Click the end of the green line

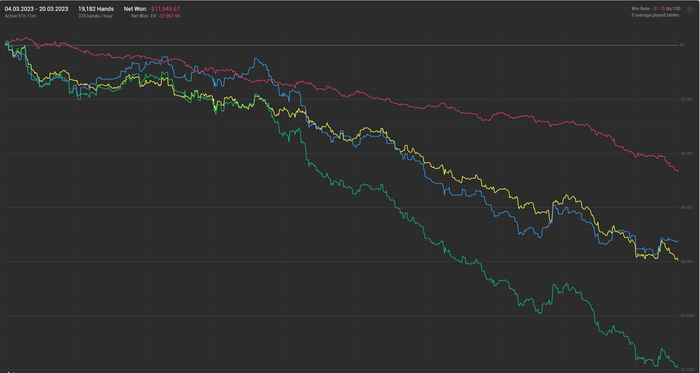(678, 368)
